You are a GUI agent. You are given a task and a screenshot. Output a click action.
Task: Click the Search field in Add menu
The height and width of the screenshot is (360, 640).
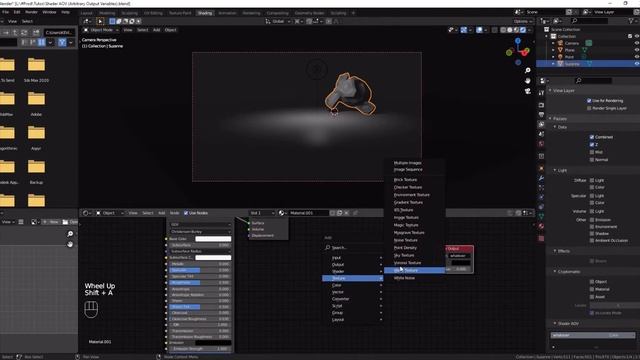pos(353,247)
